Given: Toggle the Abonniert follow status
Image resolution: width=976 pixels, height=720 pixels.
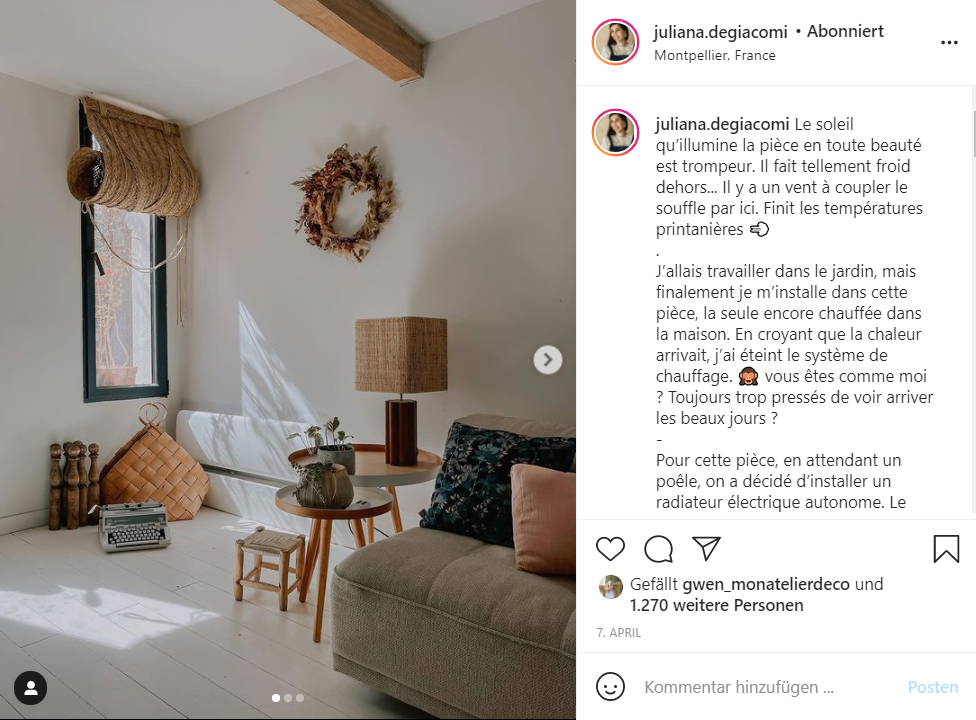Looking at the screenshot, I should (x=845, y=31).
